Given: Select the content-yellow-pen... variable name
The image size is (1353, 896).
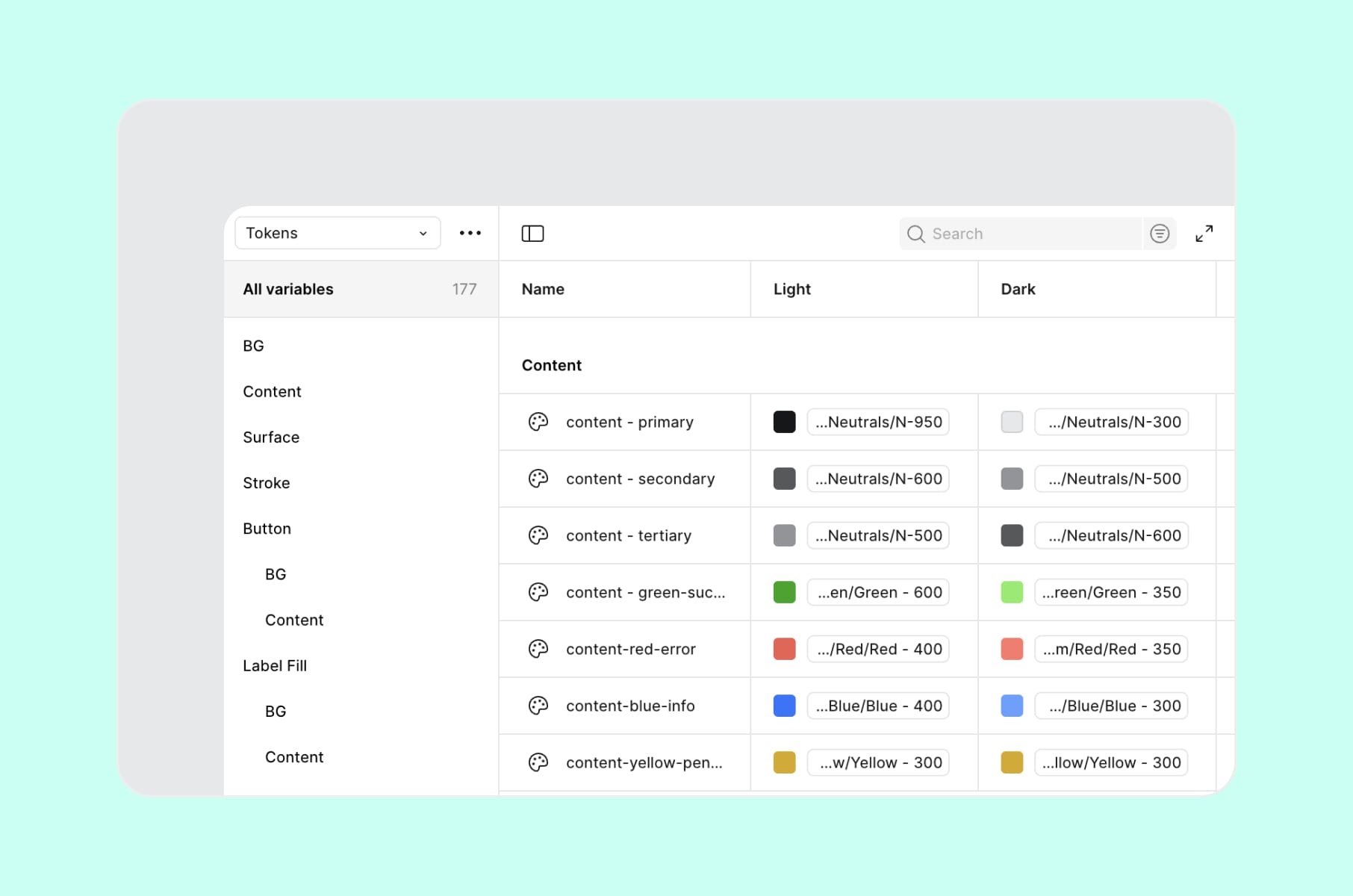Looking at the screenshot, I should tap(644, 762).
